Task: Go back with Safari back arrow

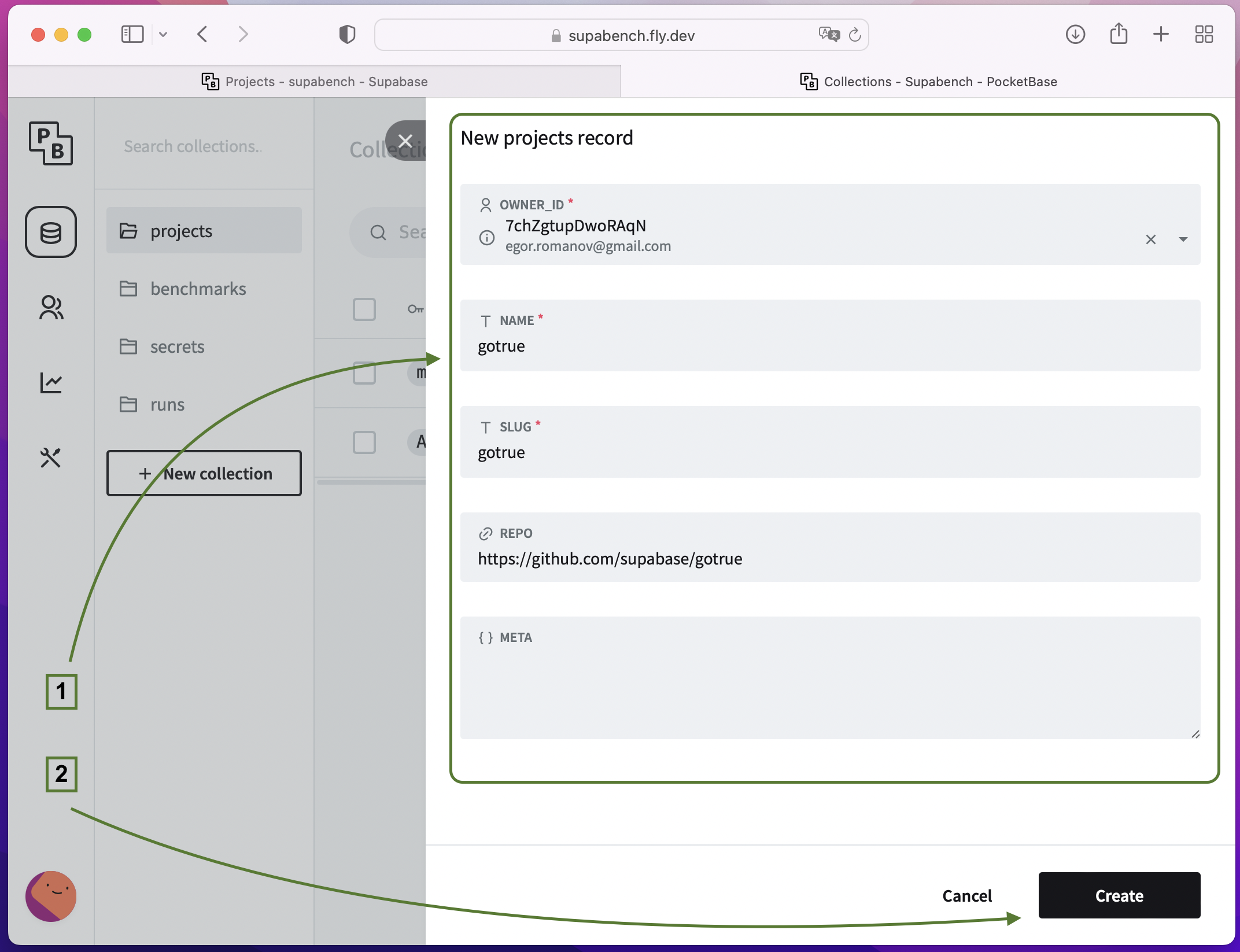Action: 202,34
